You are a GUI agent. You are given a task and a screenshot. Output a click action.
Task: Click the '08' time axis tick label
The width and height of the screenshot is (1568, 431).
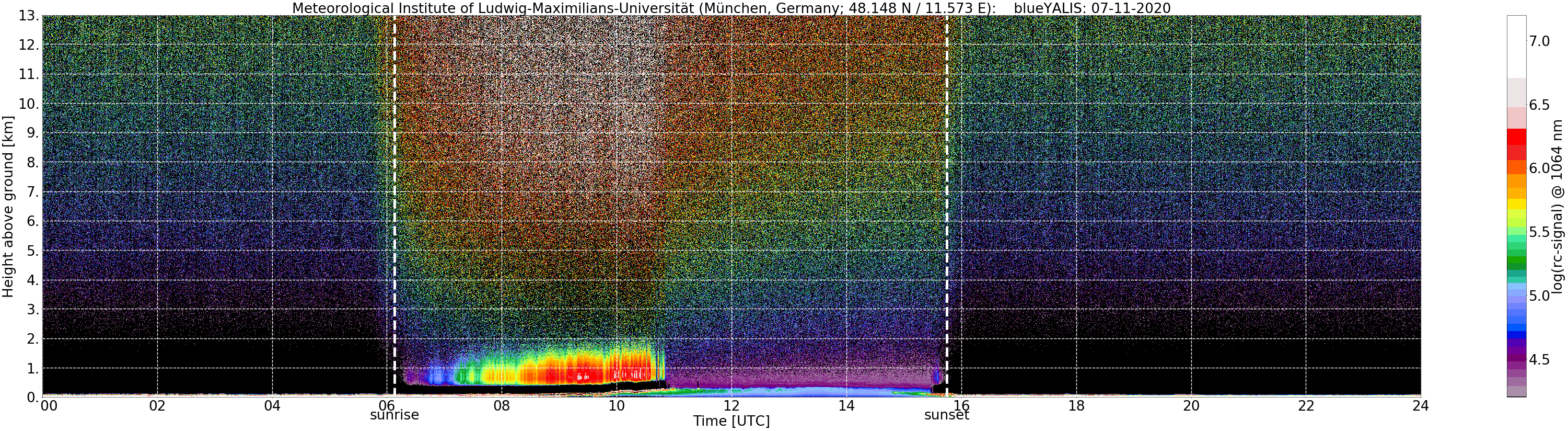[x=502, y=405]
